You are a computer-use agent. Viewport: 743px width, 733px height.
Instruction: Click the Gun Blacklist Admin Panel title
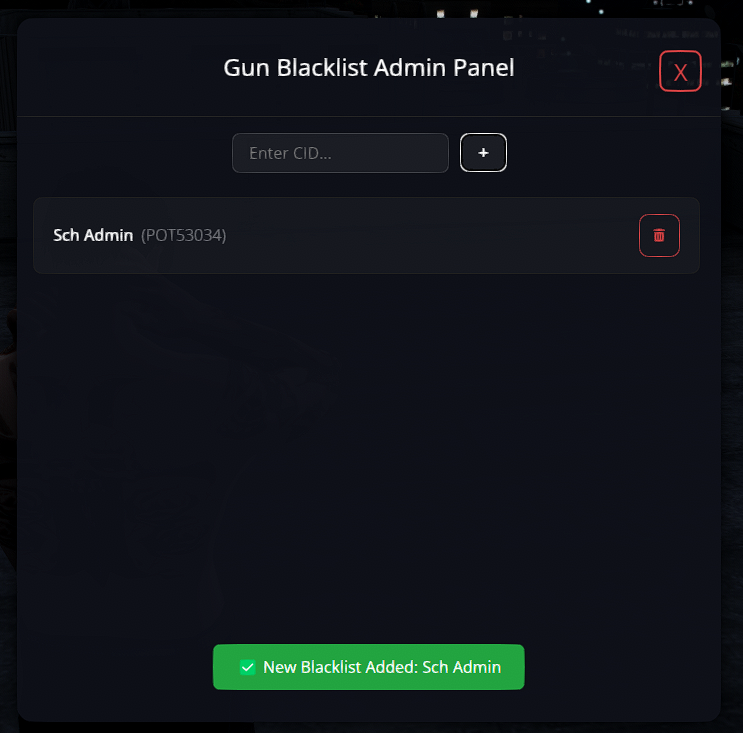pos(369,68)
